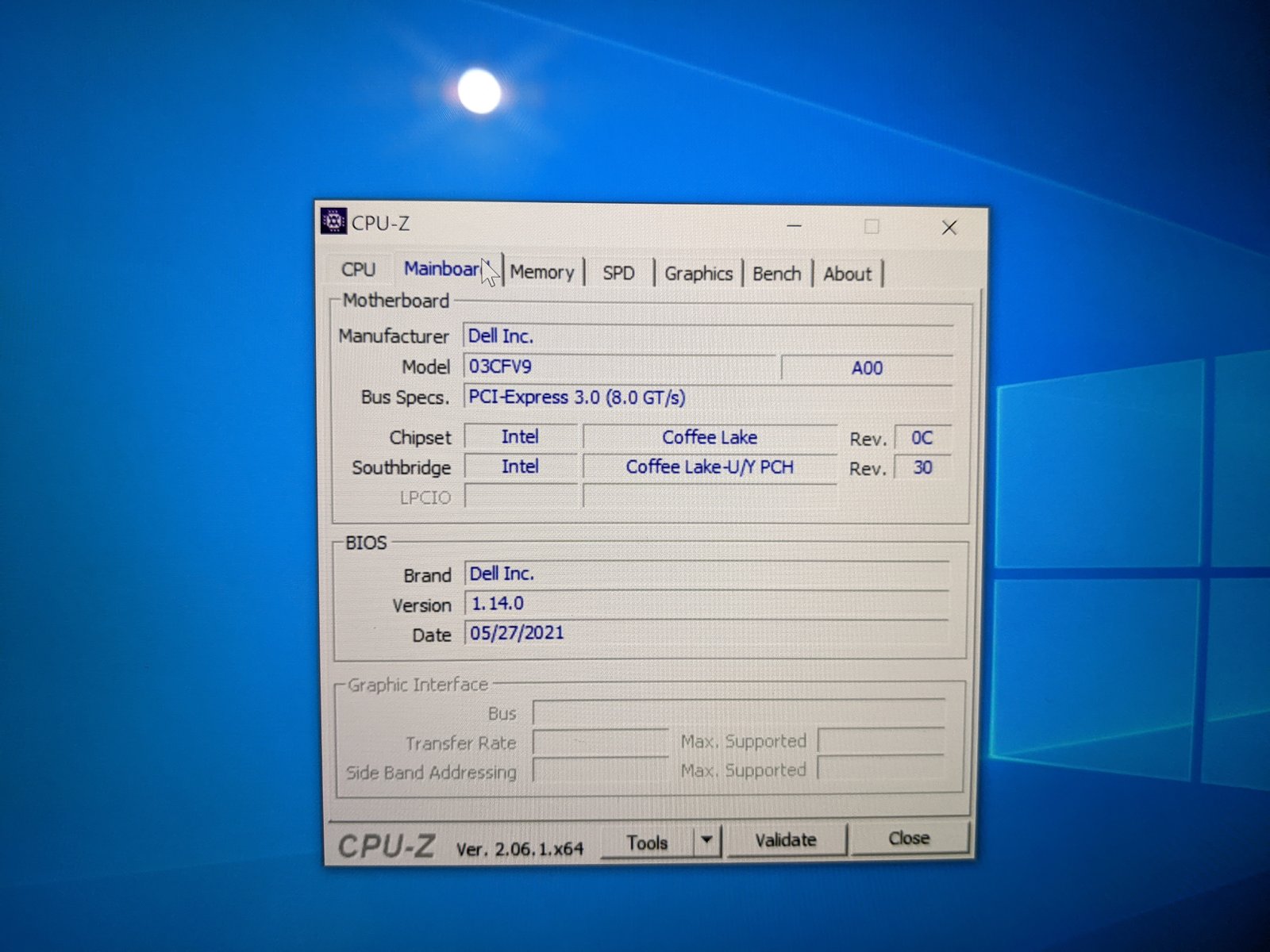
Task: Open the Memory tab
Action: tap(542, 272)
